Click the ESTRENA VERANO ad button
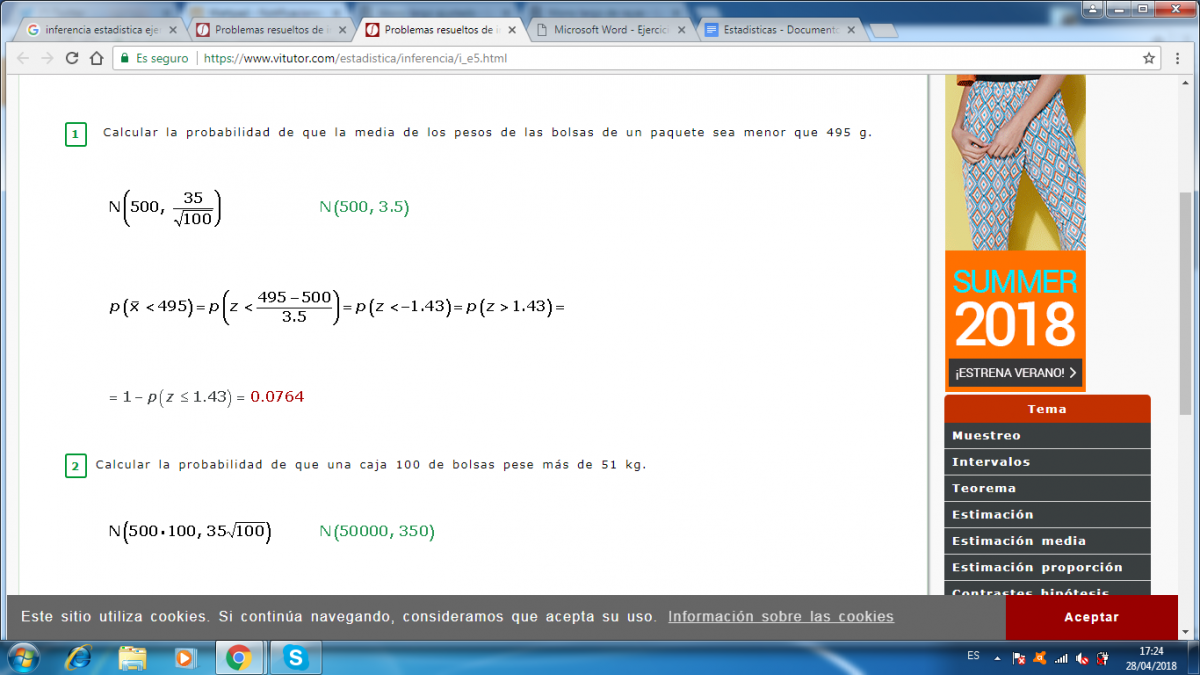Viewport: 1200px width, 675px height. click(1015, 373)
